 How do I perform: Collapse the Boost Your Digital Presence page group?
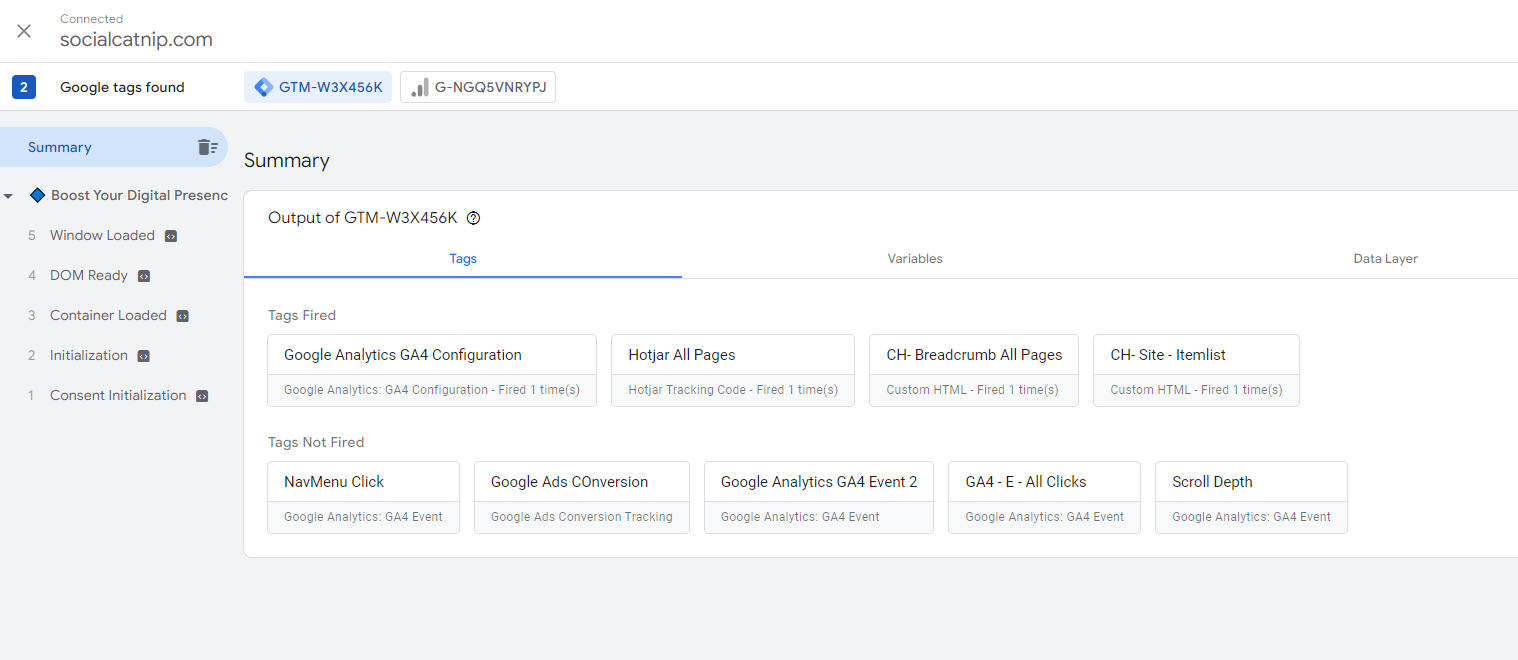click(x=9, y=196)
